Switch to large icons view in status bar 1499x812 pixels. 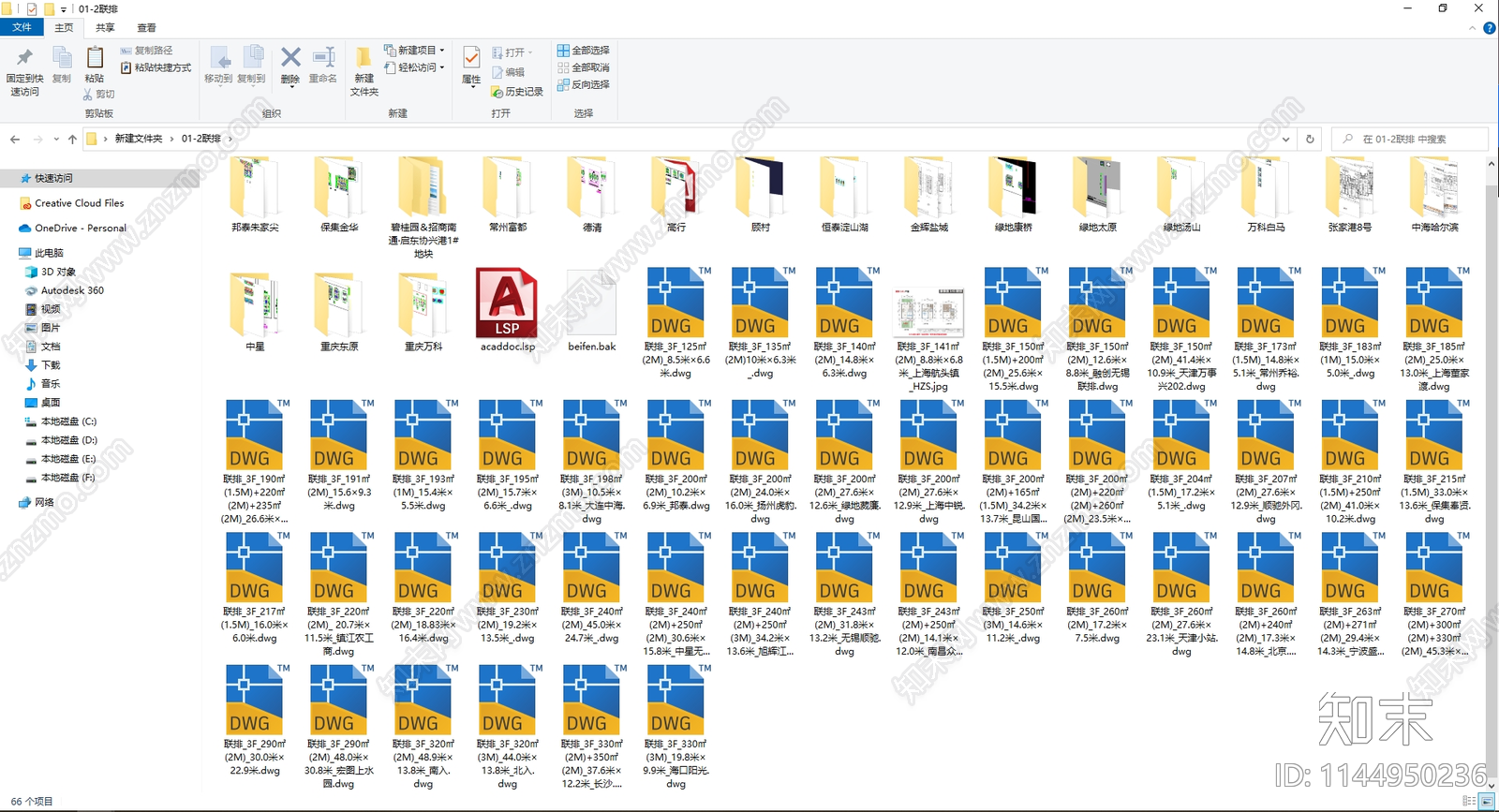pyautogui.click(x=1487, y=802)
